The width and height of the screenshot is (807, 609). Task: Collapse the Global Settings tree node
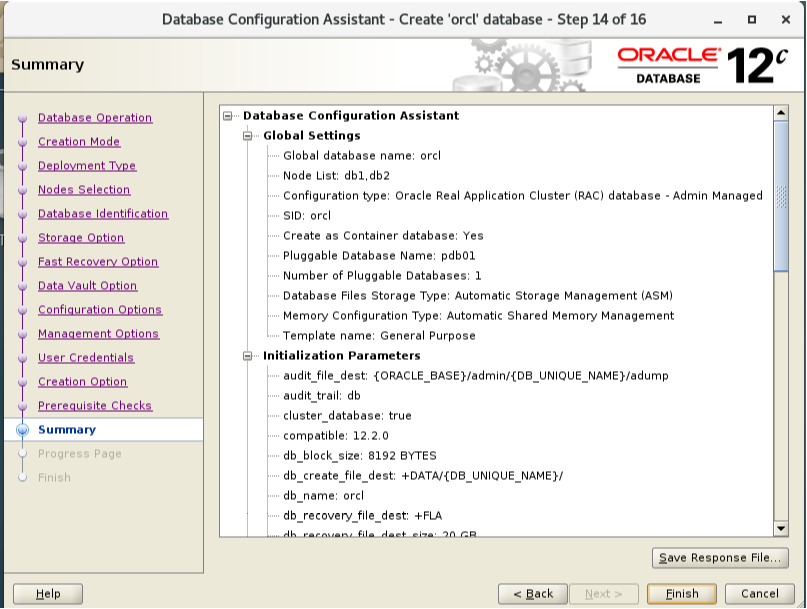coord(248,136)
